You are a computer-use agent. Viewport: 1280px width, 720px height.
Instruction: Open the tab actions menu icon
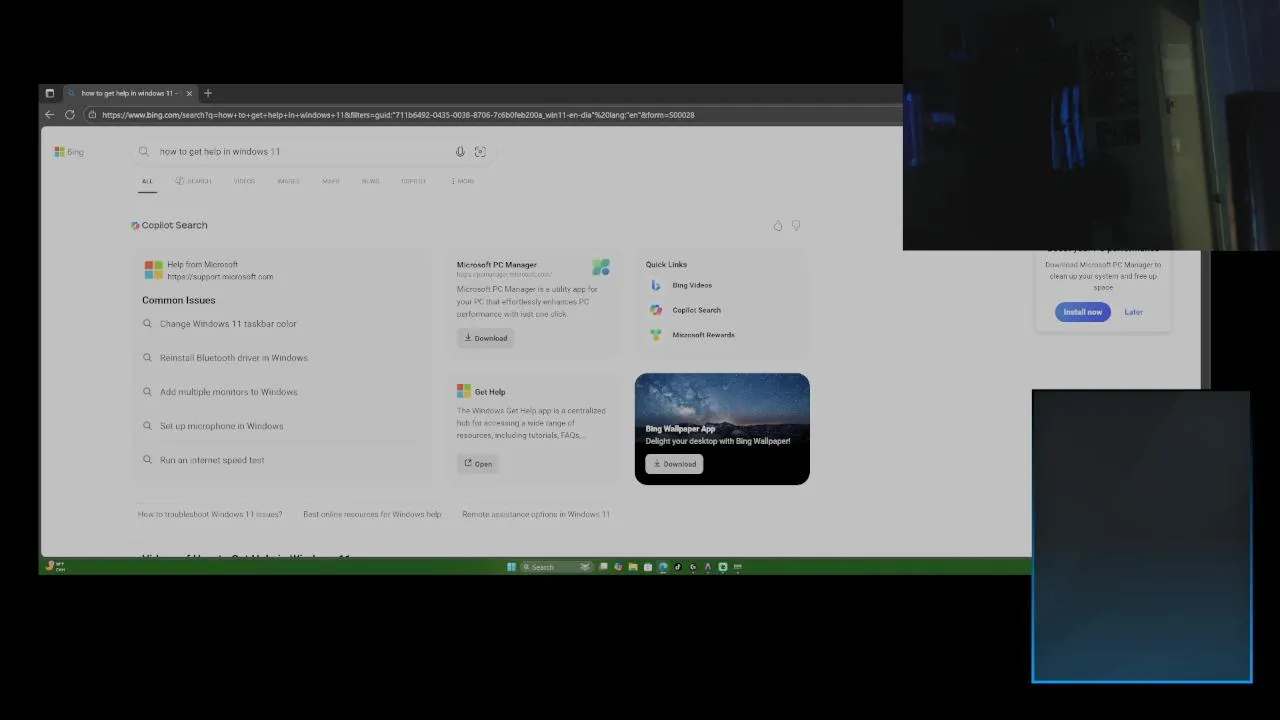(50, 93)
